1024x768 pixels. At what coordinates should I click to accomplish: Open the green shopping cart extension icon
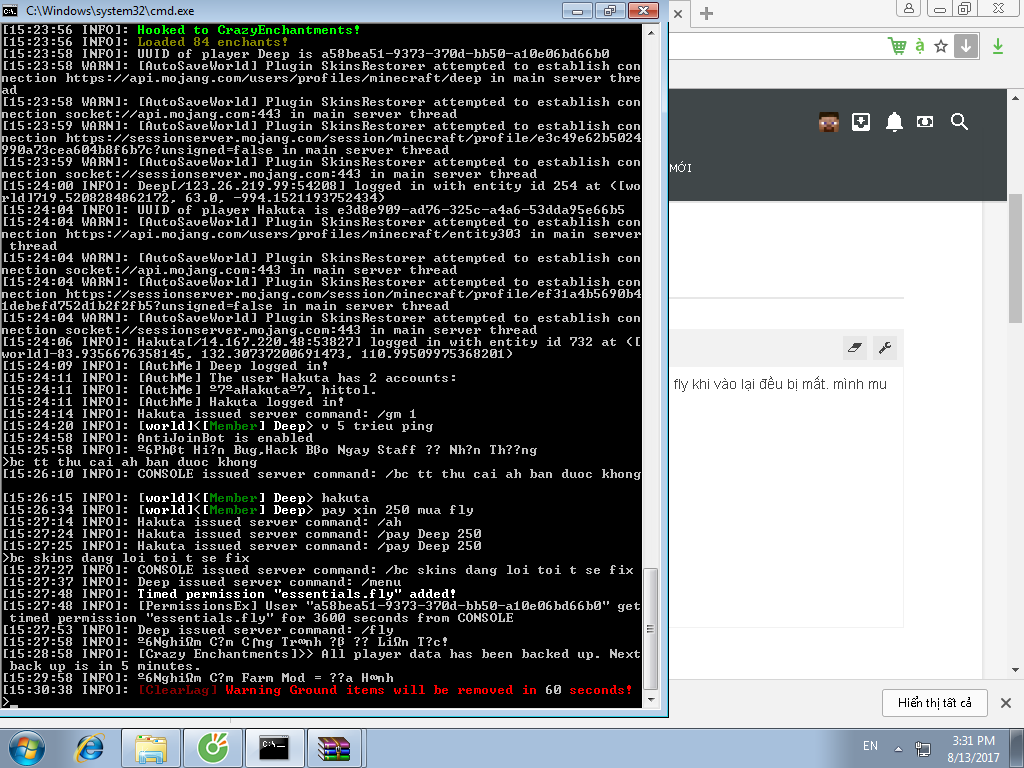coord(897,46)
